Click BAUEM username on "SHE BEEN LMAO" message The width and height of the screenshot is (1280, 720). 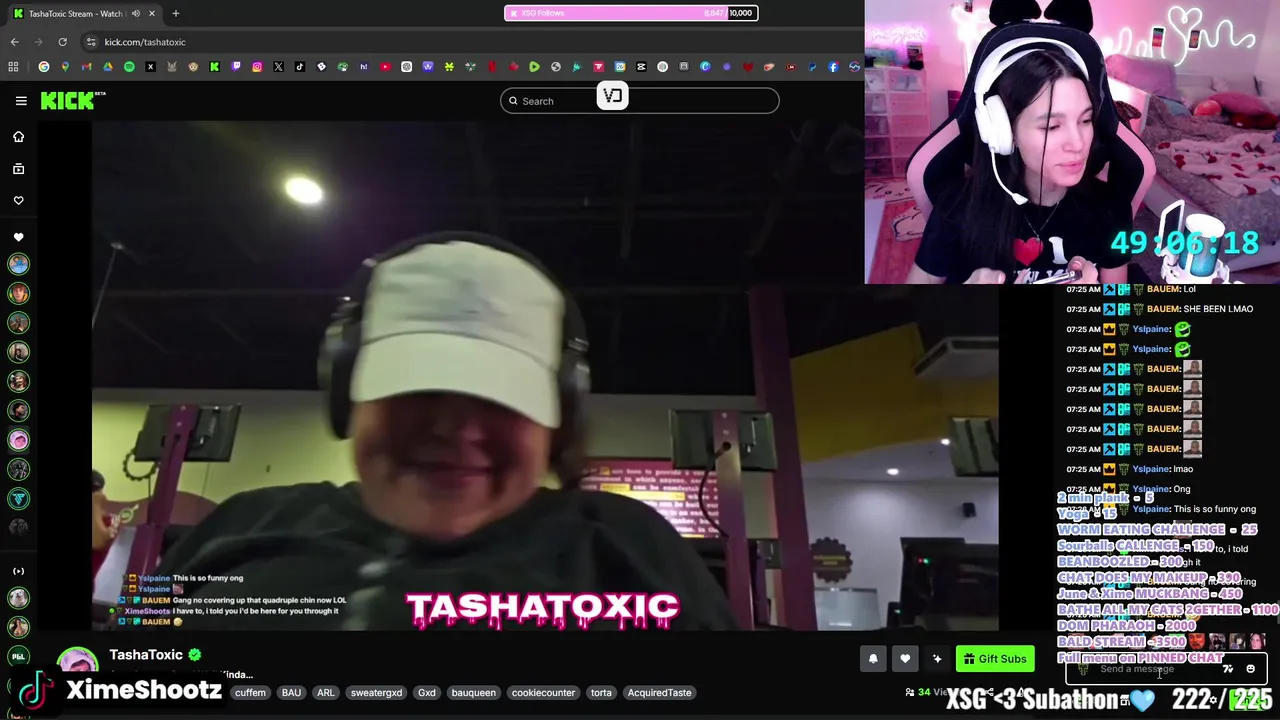click(1163, 309)
